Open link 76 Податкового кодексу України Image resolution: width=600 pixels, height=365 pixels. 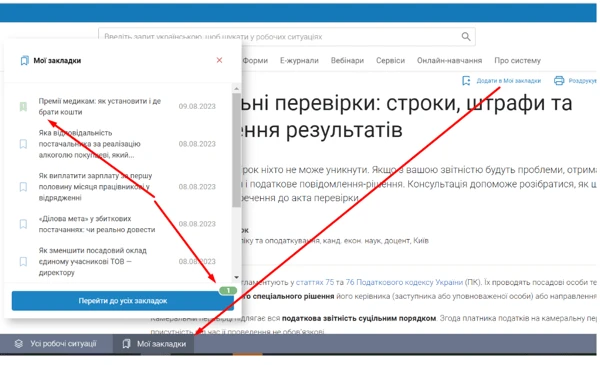coord(404,282)
